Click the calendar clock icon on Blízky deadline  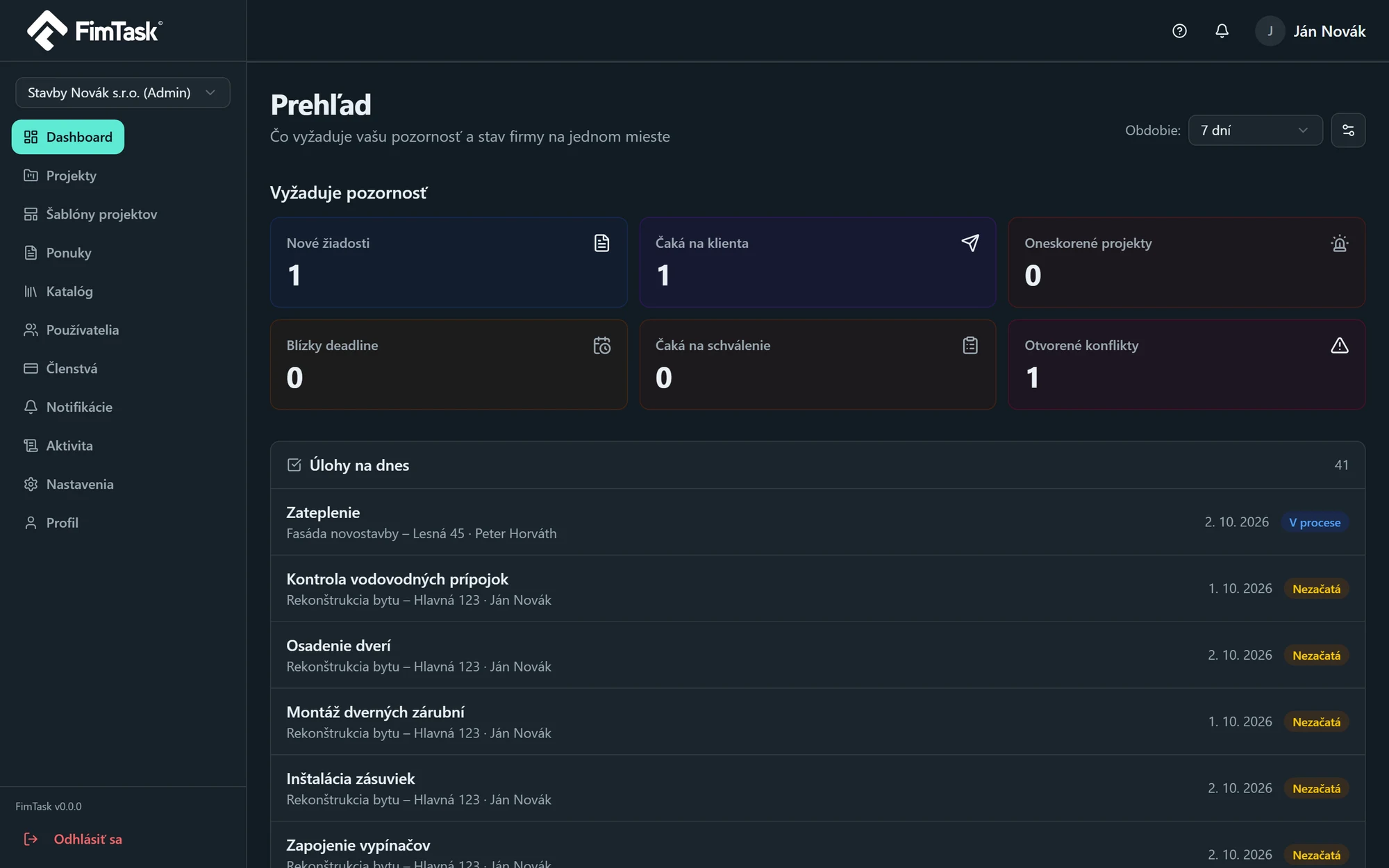click(602, 345)
